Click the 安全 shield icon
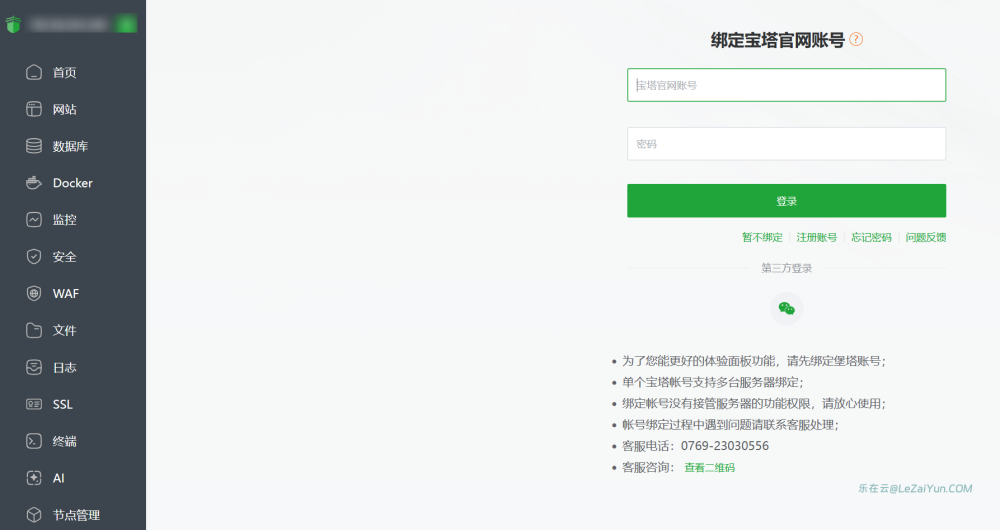This screenshot has width=1000, height=530. pyautogui.click(x=34, y=256)
